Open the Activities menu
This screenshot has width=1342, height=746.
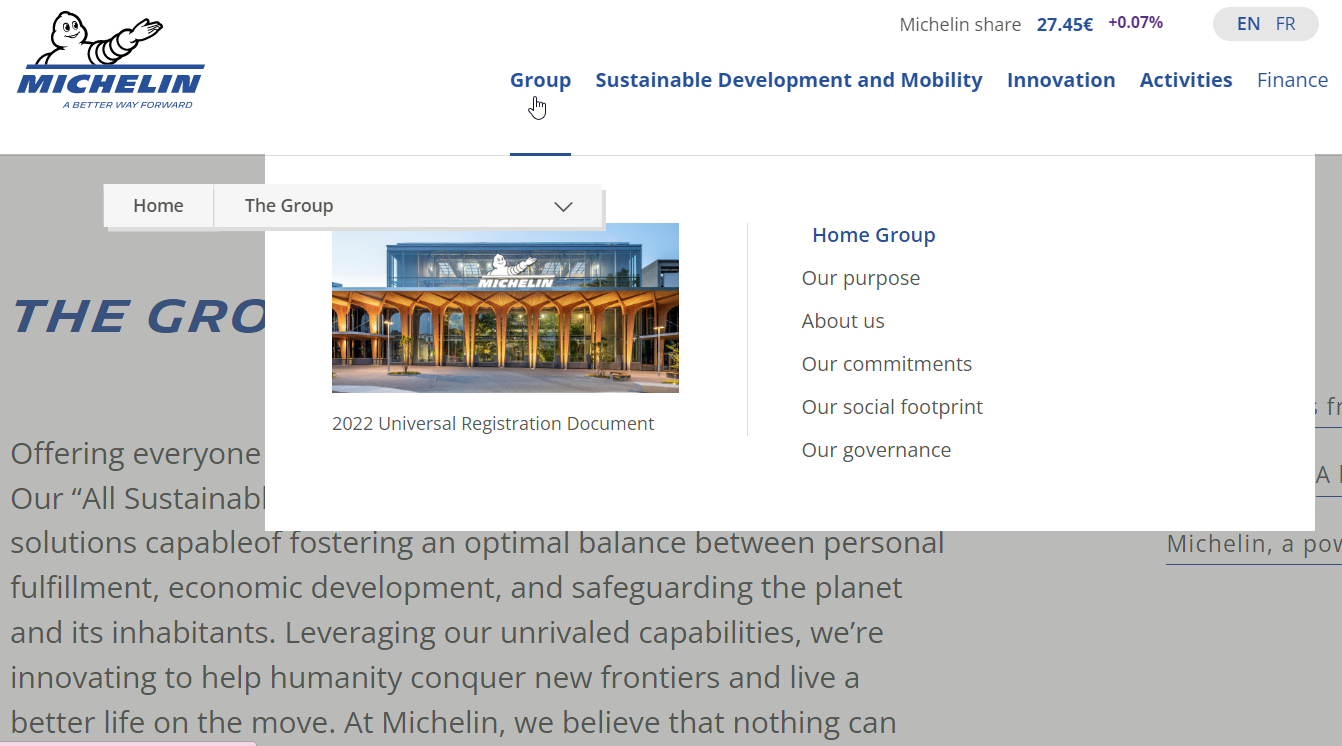click(1186, 80)
